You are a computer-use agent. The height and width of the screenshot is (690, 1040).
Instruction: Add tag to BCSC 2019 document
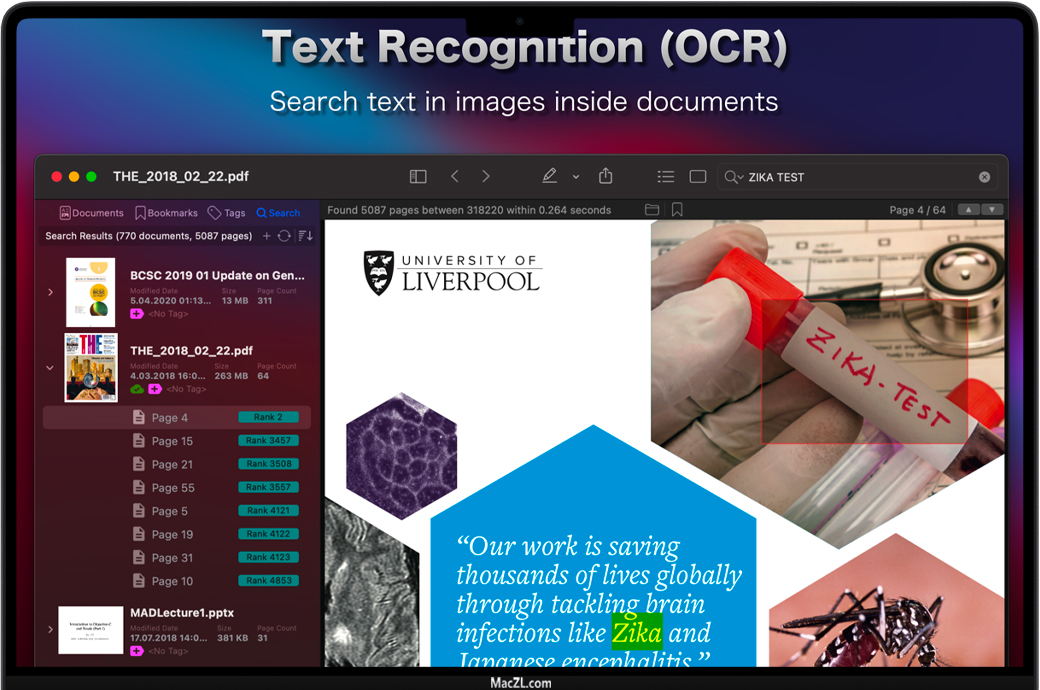(137, 314)
